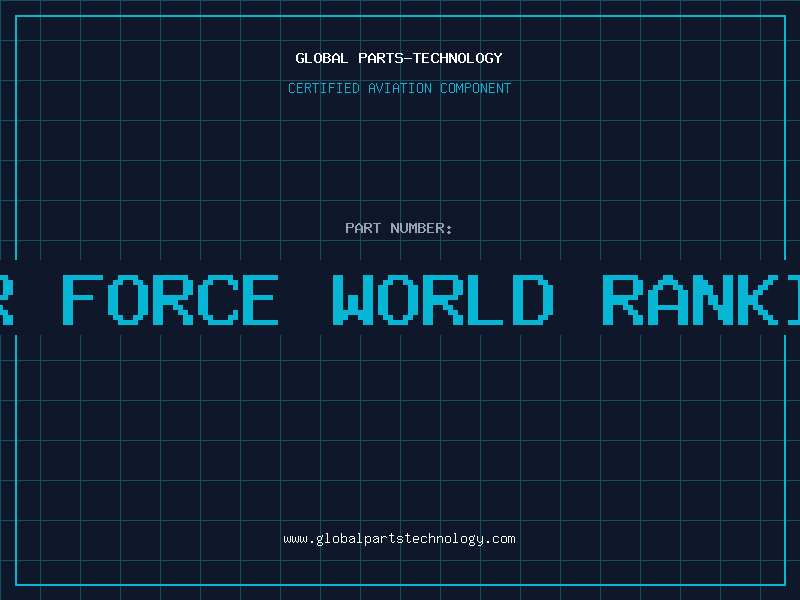This screenshot has height=600, width=800.
Task: Select the word FORCE in the banner
Action: (170, 299)
